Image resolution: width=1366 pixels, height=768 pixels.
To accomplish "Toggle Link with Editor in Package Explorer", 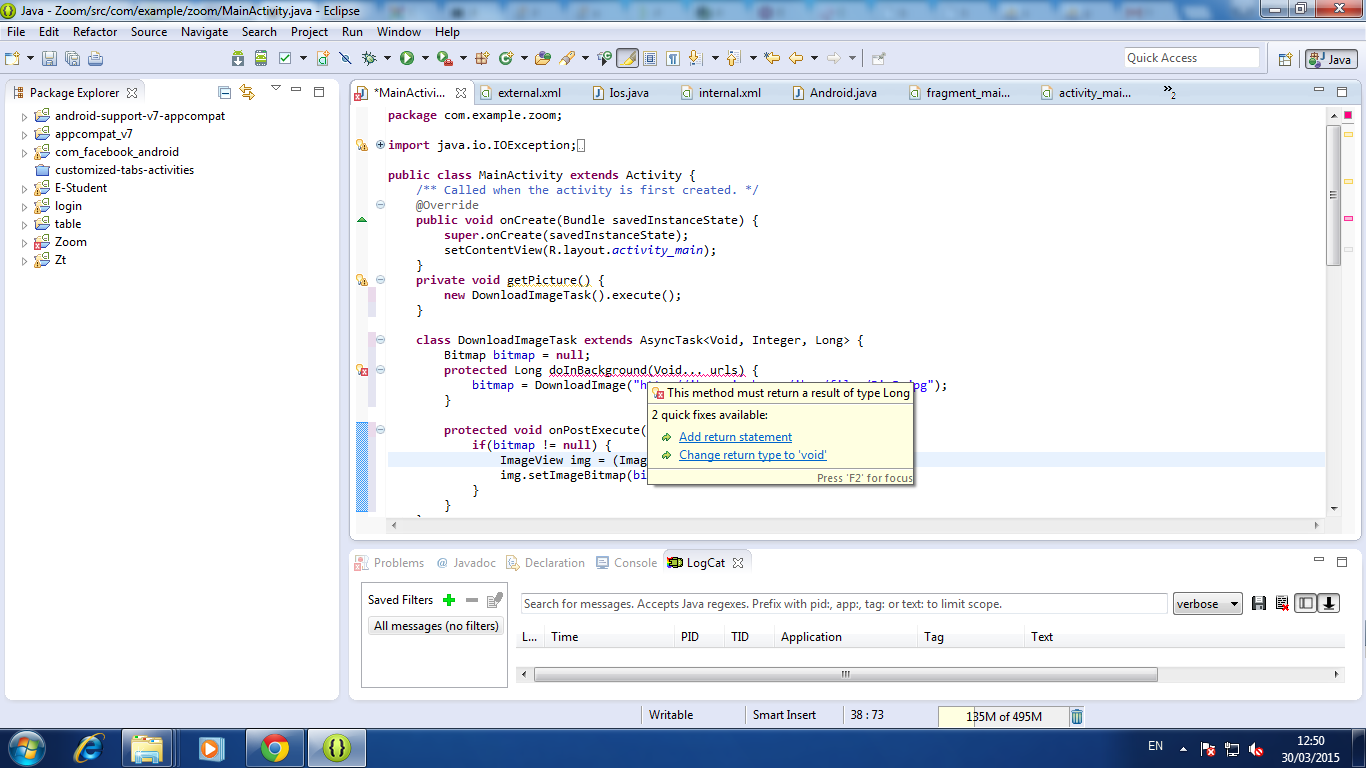I will tap(247, 92).
